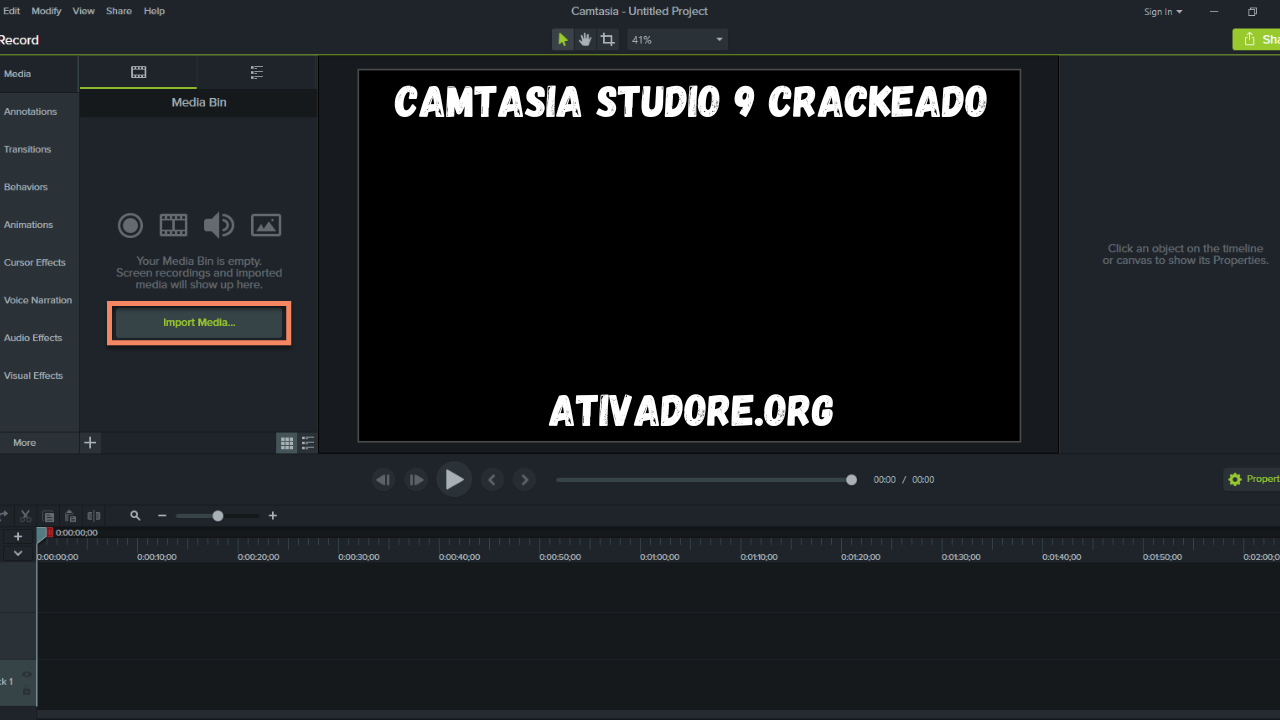Expand the More tools list
This screenshot has width=1280, height=720.
click(38, 443)
